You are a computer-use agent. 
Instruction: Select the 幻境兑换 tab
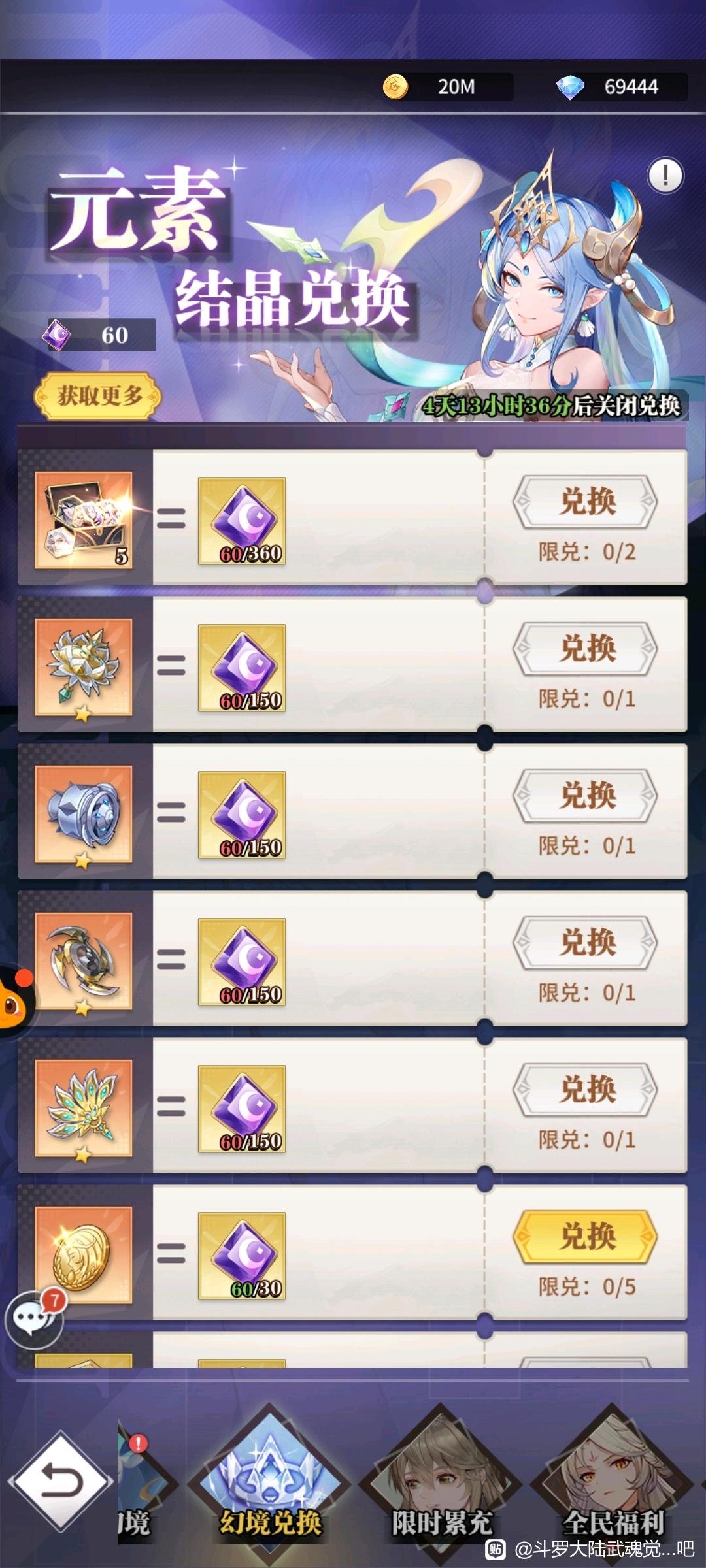pos(269,1483)
